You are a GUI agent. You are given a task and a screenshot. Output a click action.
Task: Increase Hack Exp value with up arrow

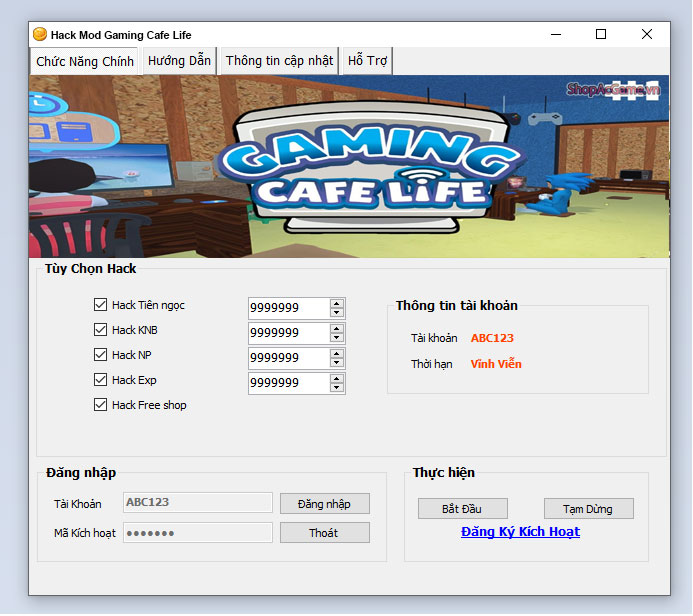(x=337, y=379)
